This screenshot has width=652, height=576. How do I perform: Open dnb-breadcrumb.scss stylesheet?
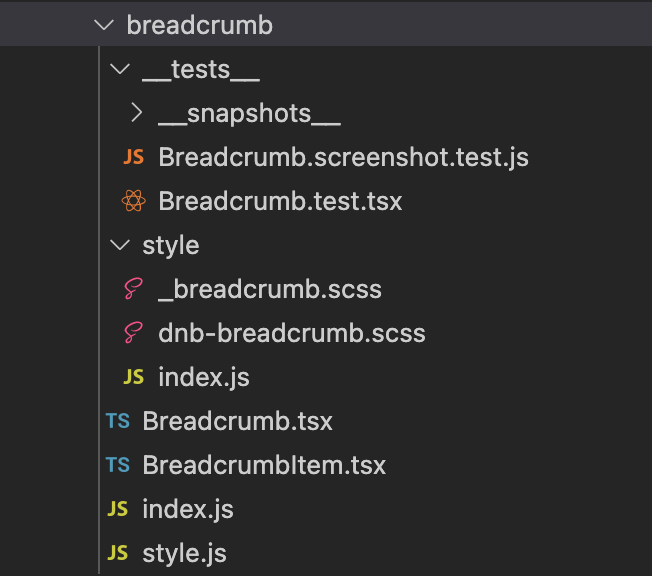click(292, 333)
